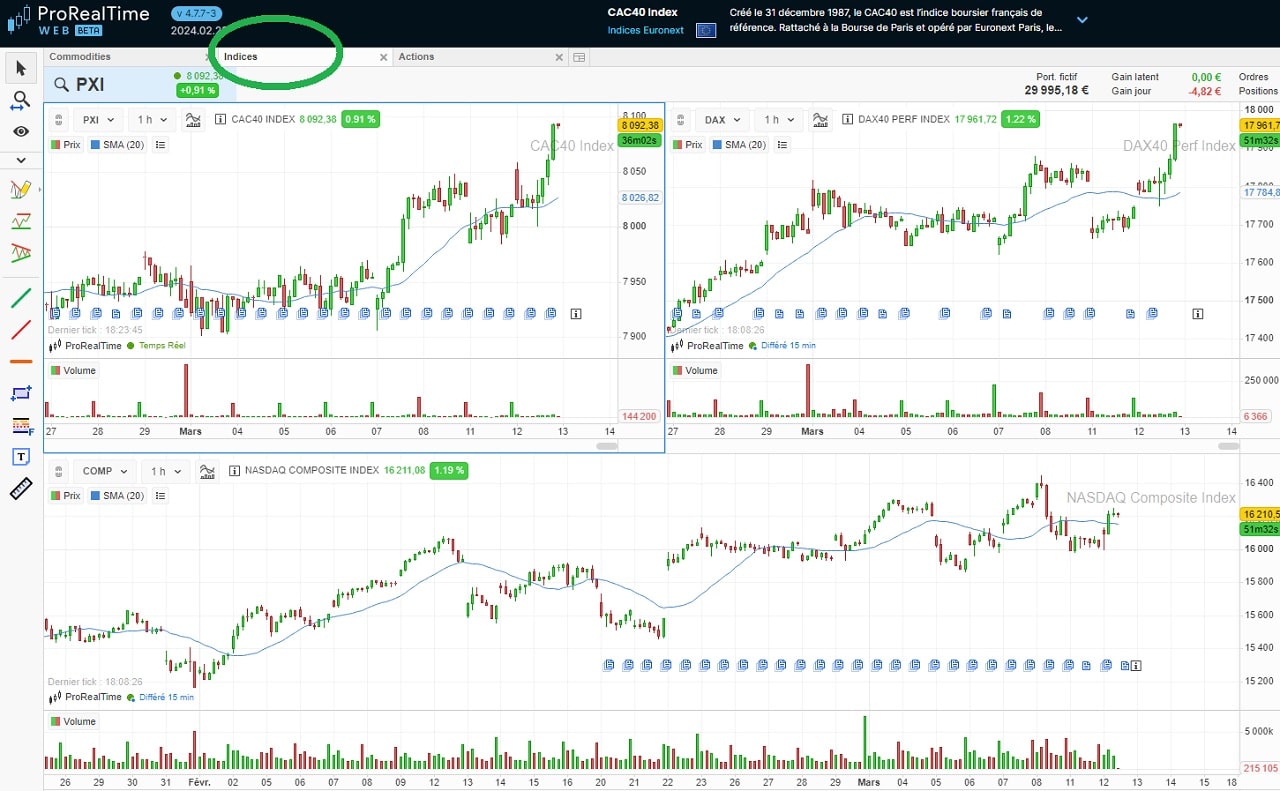This screenshot has width=1280, height=791.
Task: Click the SMA (20) label on NASDAQ chart
Action: [118, 496]
